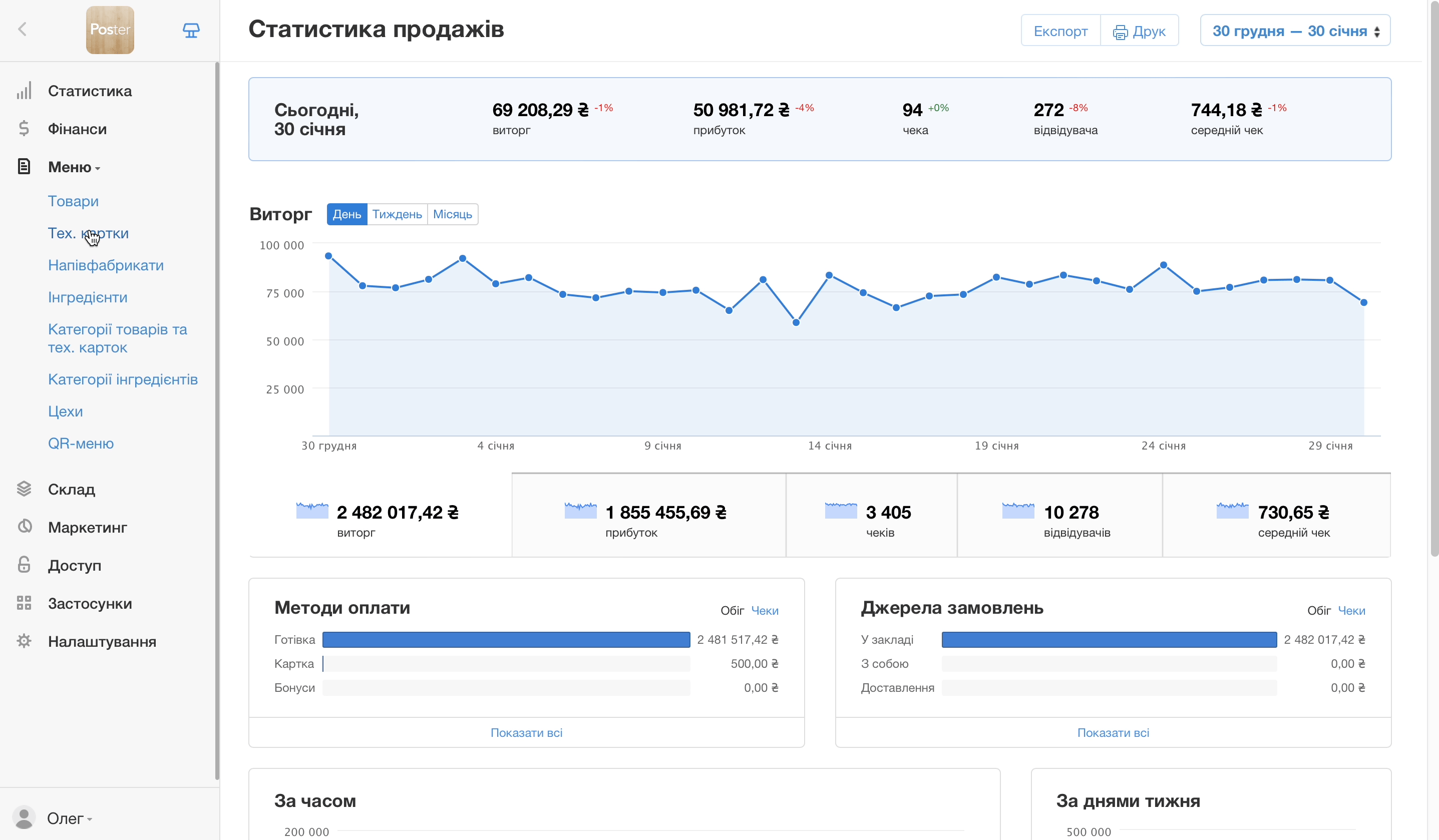Click Показати всі under order sources
The width and height of the screenshot is (1439, 840).
[x=1113, y=733]
